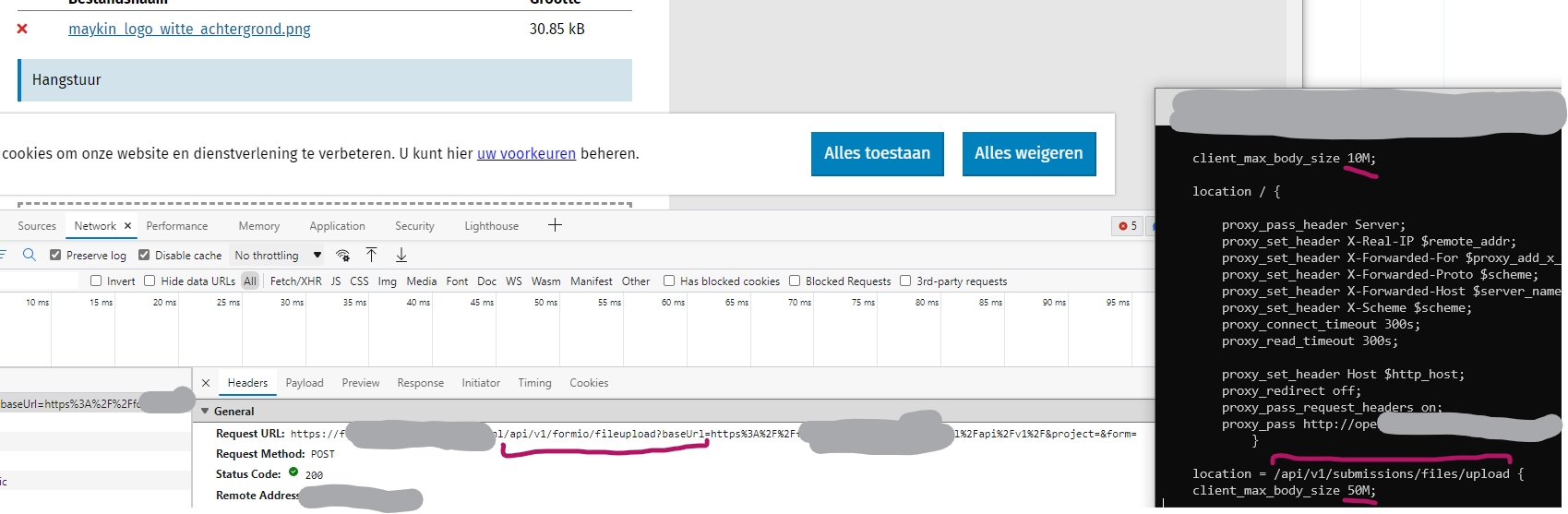This screenshot has width=1568, height=514.
Task: Select the Network tab
Action: point(95,226)
